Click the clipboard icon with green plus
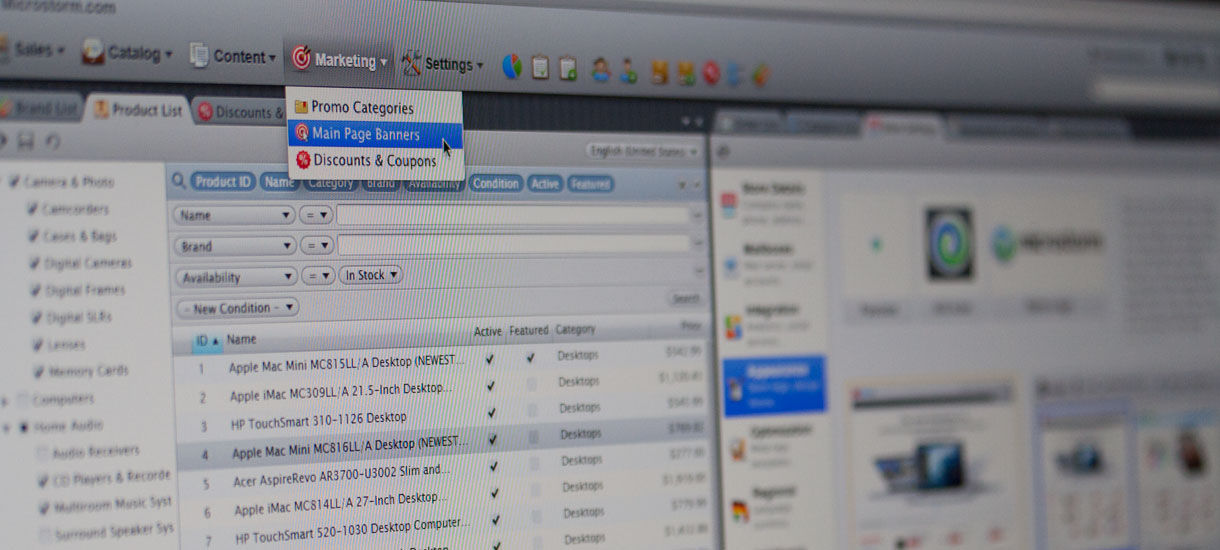The height and width of the screenshot is (550, 1220). coord(568,69)
